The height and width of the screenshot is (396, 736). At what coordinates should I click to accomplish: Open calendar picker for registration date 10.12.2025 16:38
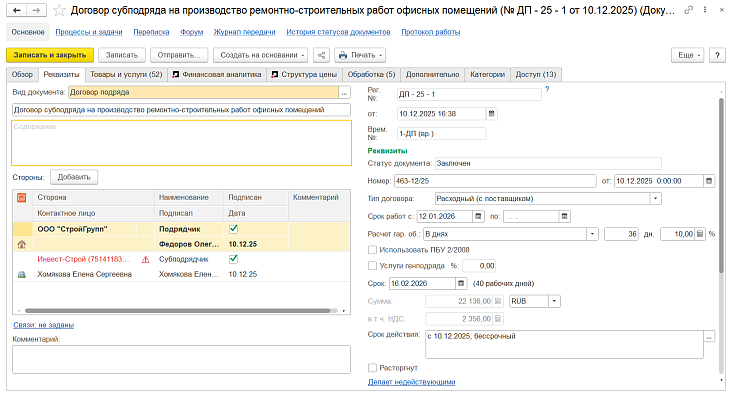pyautogui.click(x=491, y=114)
